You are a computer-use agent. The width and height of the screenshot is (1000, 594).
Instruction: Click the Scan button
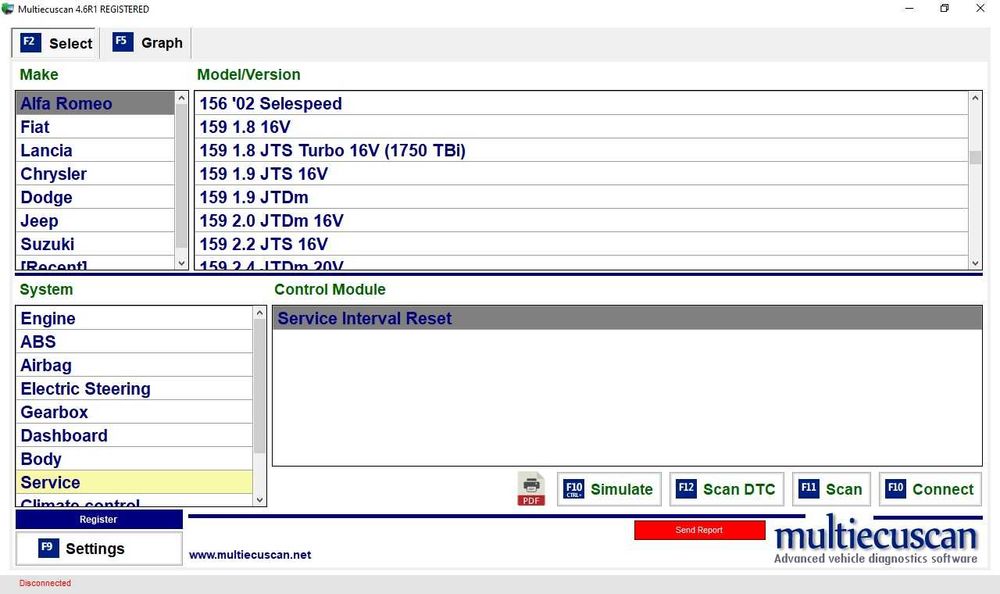tap(831, 489)
